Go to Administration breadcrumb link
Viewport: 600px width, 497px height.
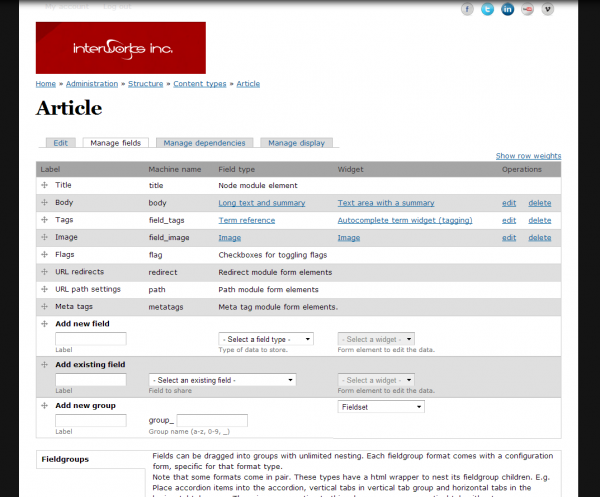tap(92, 84)
